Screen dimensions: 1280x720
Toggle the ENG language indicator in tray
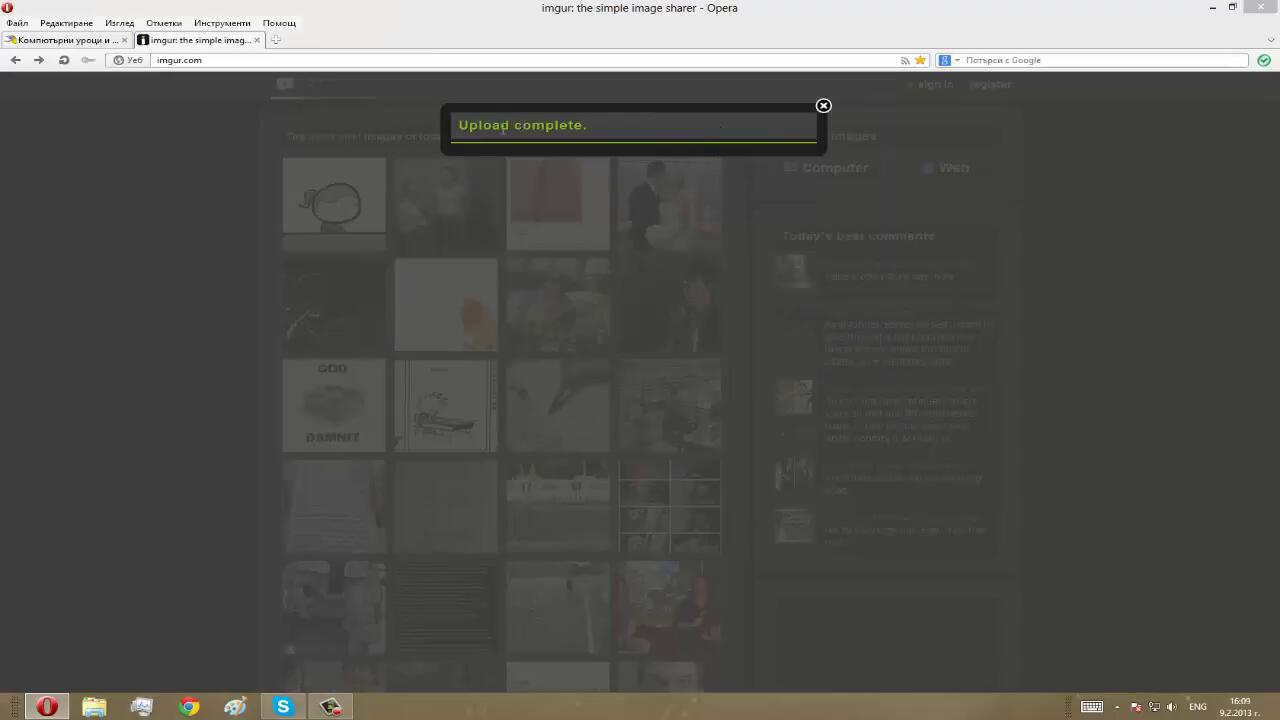pos(1197,707)
